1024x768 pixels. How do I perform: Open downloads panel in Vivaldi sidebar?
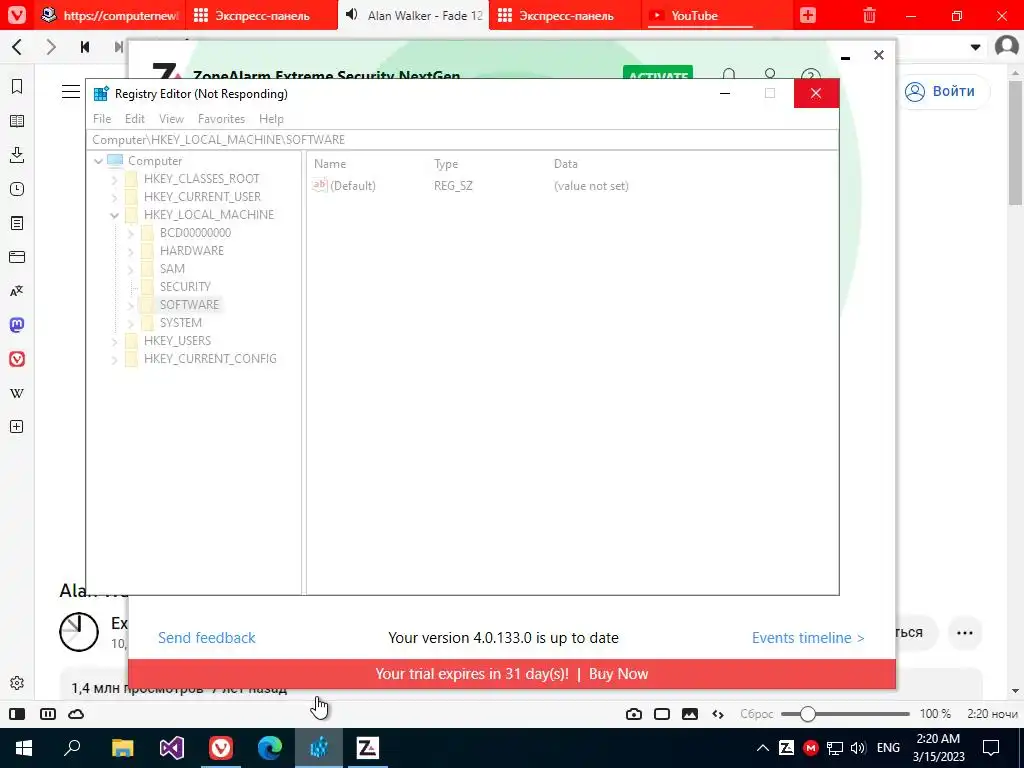coord(17,155)
